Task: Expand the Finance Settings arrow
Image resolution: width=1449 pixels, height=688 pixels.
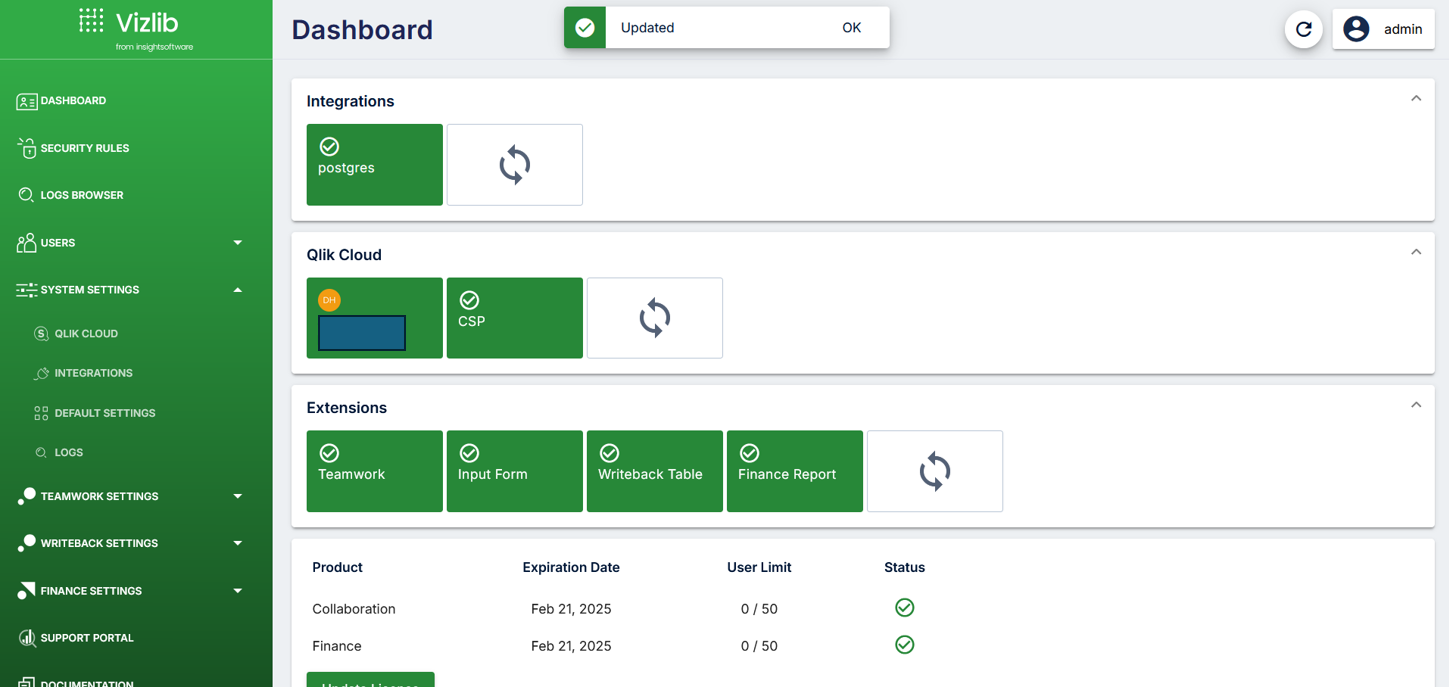Action: [x=237, y=591]
